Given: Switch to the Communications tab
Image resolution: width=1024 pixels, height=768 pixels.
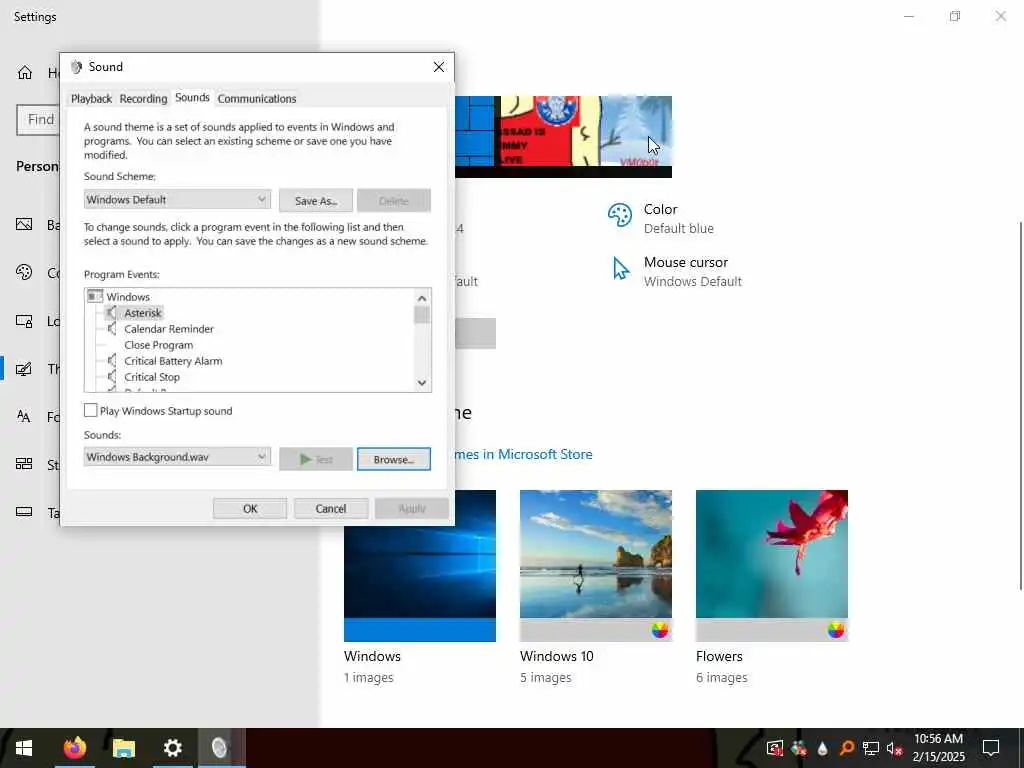Looking at the screenshot, I should pos(257,99).
